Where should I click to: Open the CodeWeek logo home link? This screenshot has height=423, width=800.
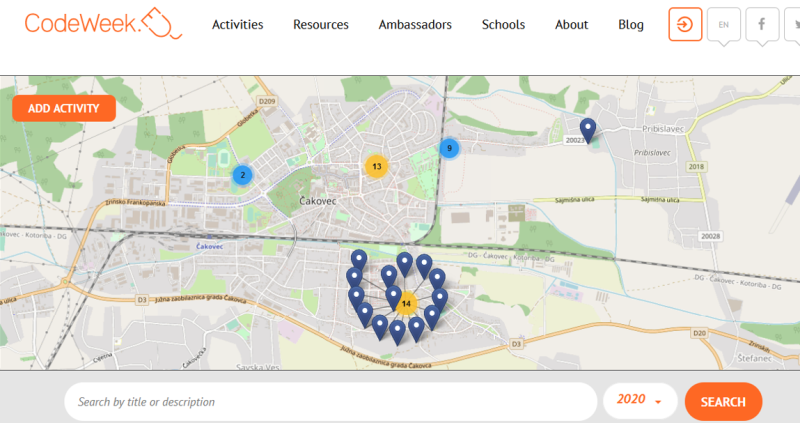pyautogui.click(x=103, y=23)
